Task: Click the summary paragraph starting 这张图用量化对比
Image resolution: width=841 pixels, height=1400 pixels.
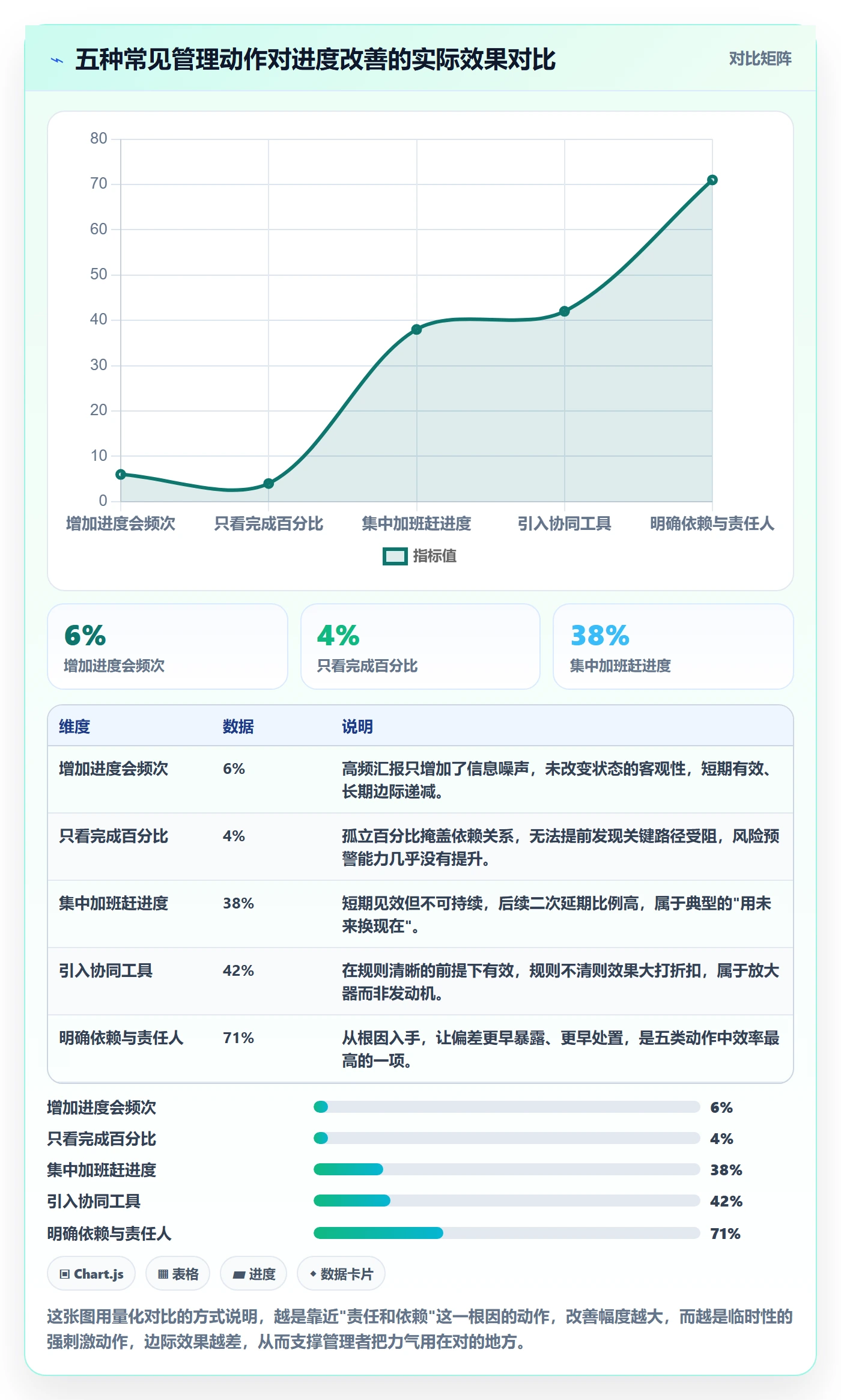Action: [x=420, y=1329]
